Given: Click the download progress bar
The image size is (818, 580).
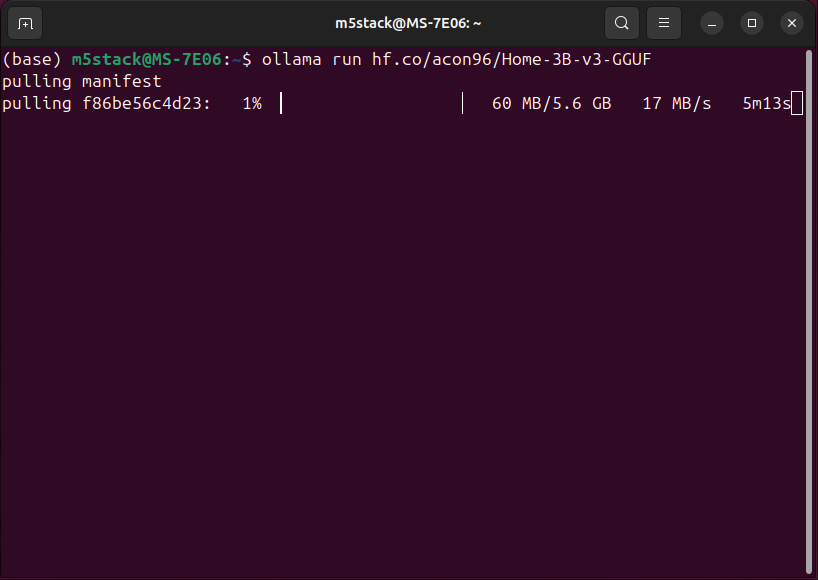Looking at the screenshot, I should [371, 103].
